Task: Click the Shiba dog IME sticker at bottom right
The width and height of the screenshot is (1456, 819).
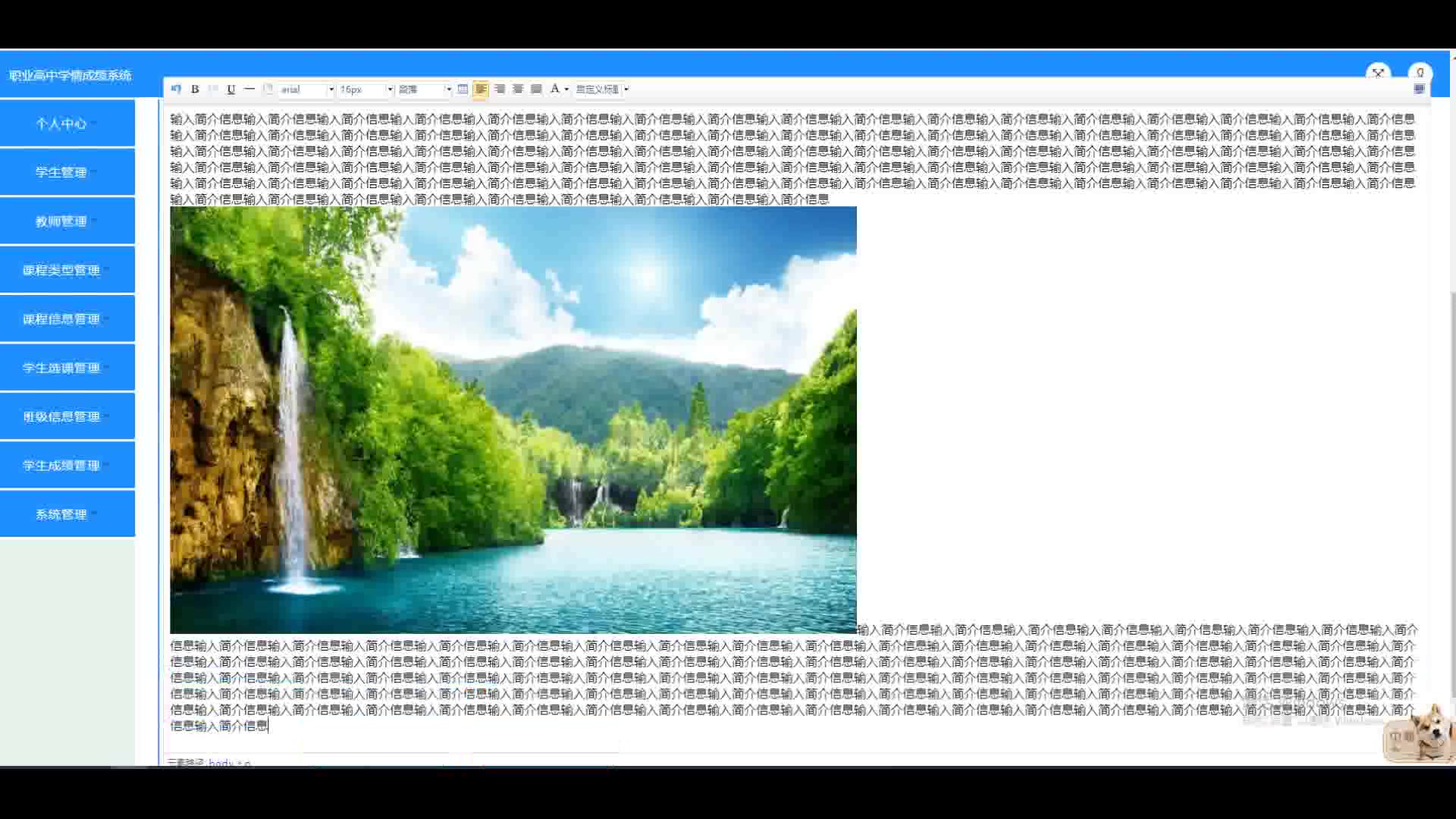Action: (1419, 733)
